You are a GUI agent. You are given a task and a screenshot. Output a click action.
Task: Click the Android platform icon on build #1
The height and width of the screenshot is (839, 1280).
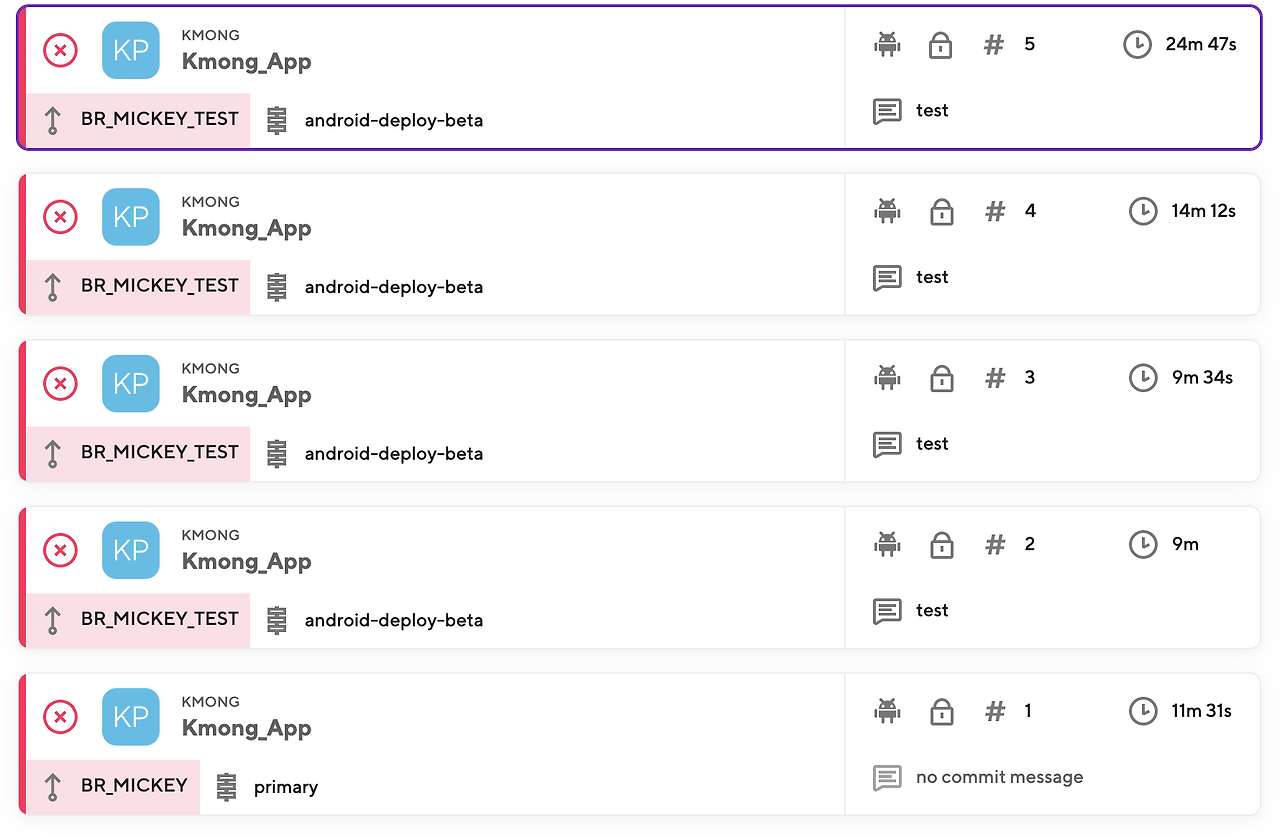pos(887,711)
